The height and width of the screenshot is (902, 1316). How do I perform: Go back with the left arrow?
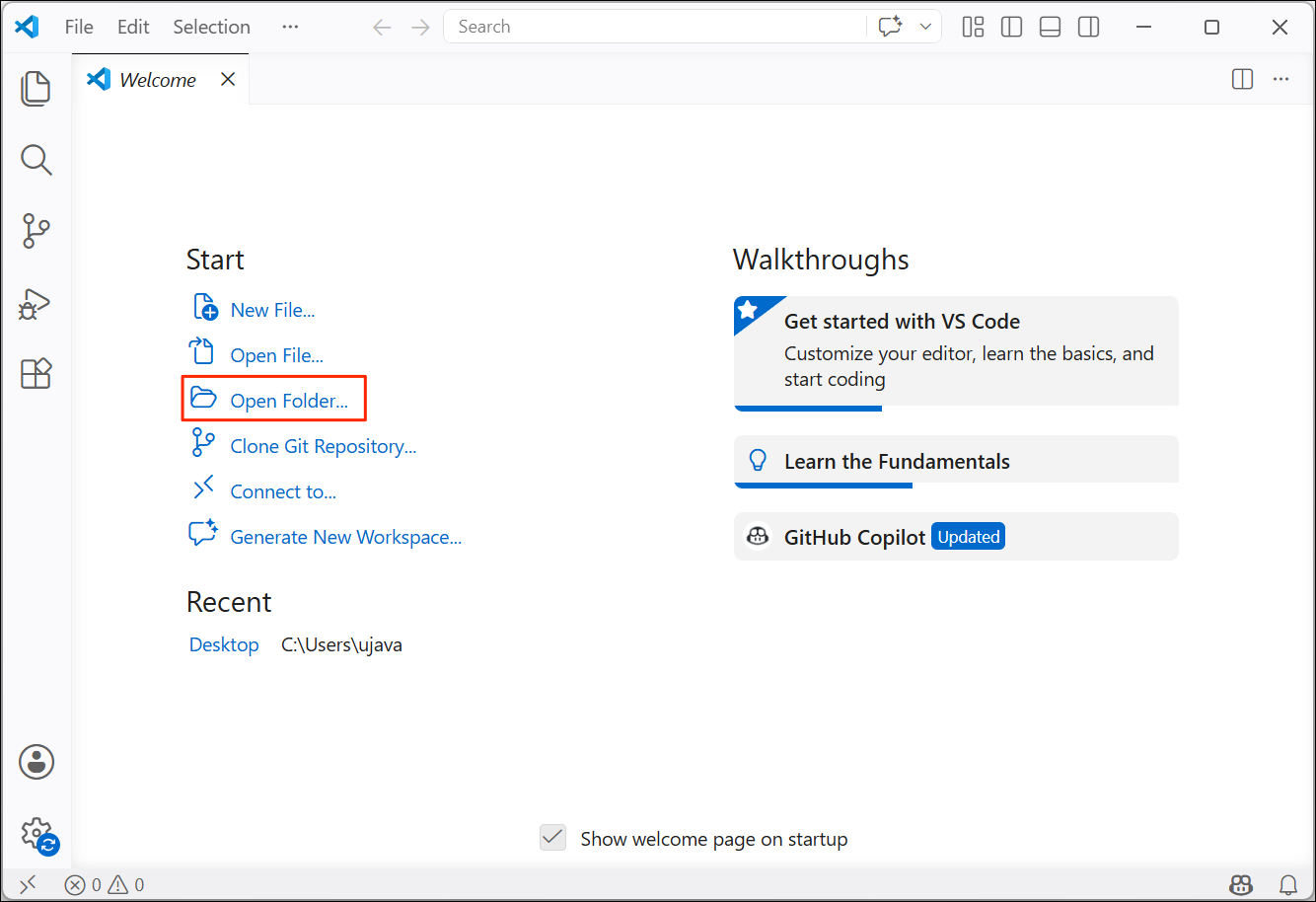click(383, 27)
